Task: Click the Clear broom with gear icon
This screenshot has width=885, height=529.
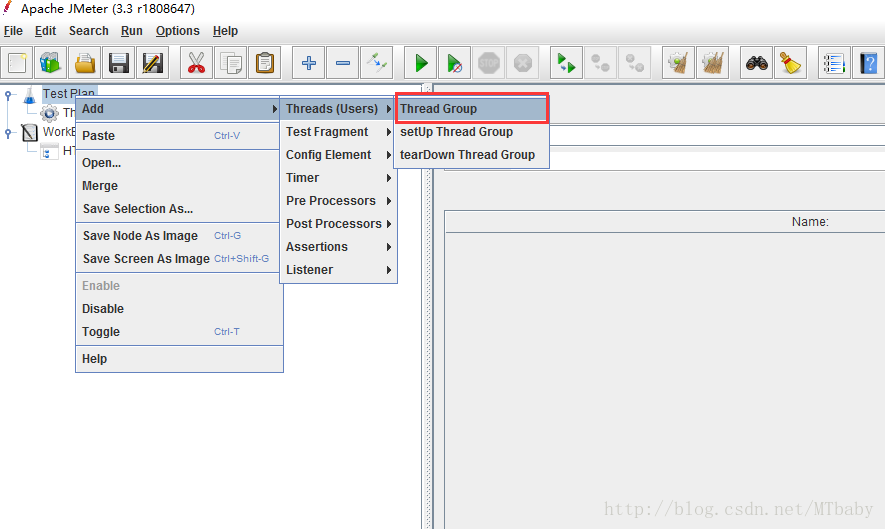Action: coord(678,63)
